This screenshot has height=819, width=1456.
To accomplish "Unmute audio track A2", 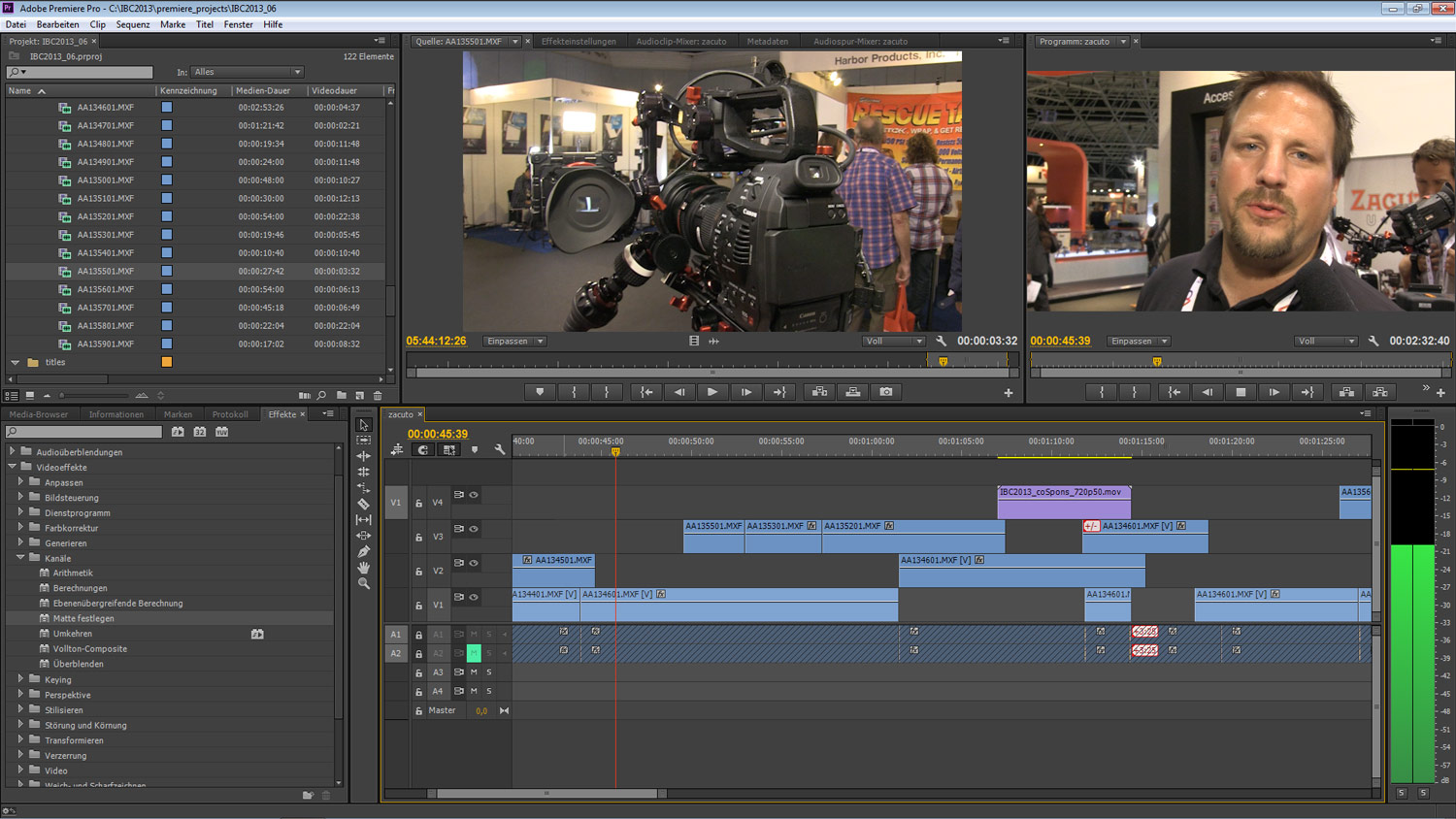I will tap(474, 653).
